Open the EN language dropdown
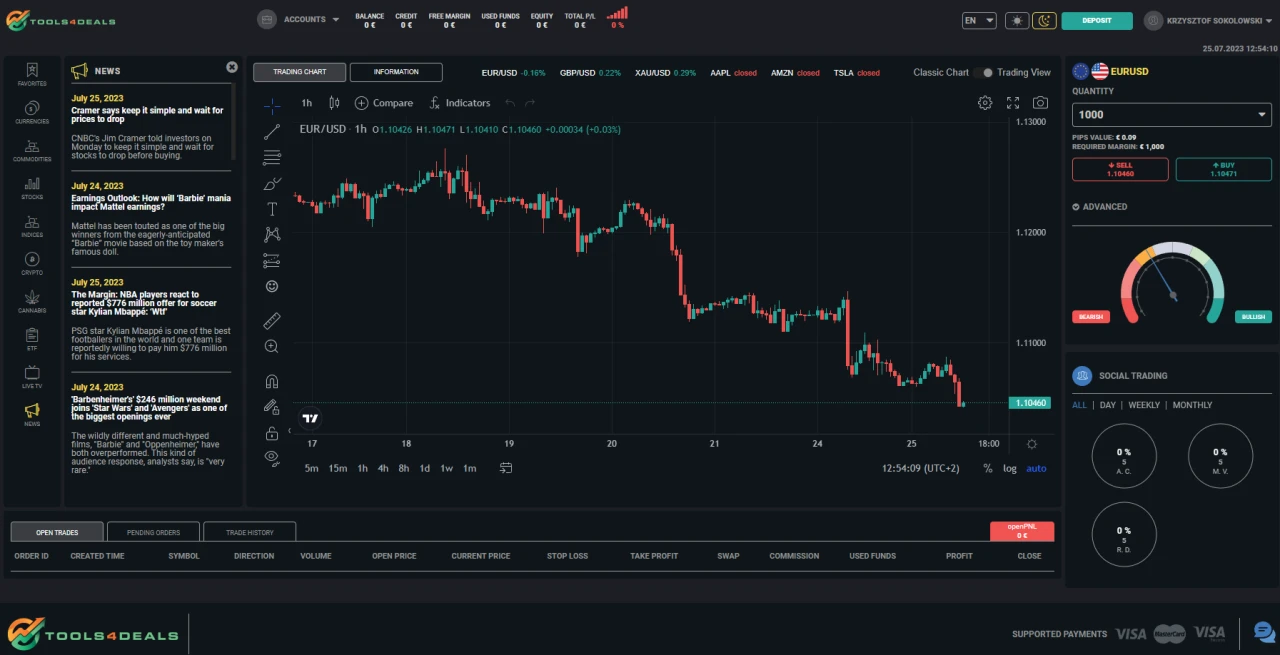The width and height of the screenshot is (1280, 655). click(979, 20)
